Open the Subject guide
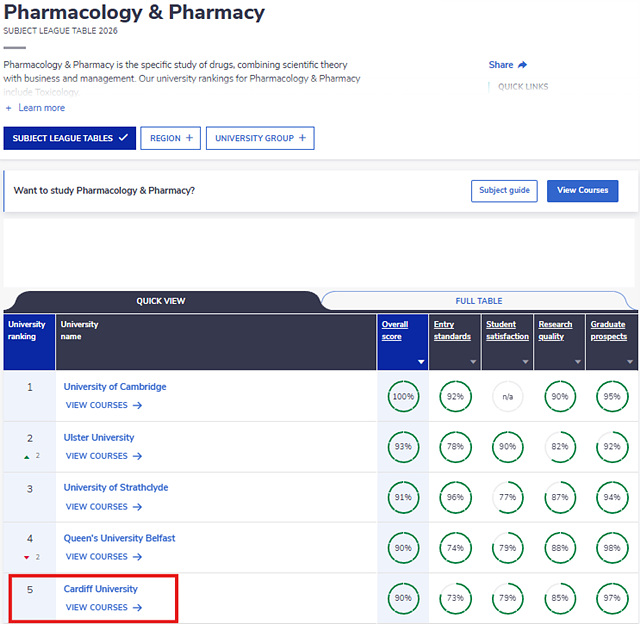 [x=504, y=191]
